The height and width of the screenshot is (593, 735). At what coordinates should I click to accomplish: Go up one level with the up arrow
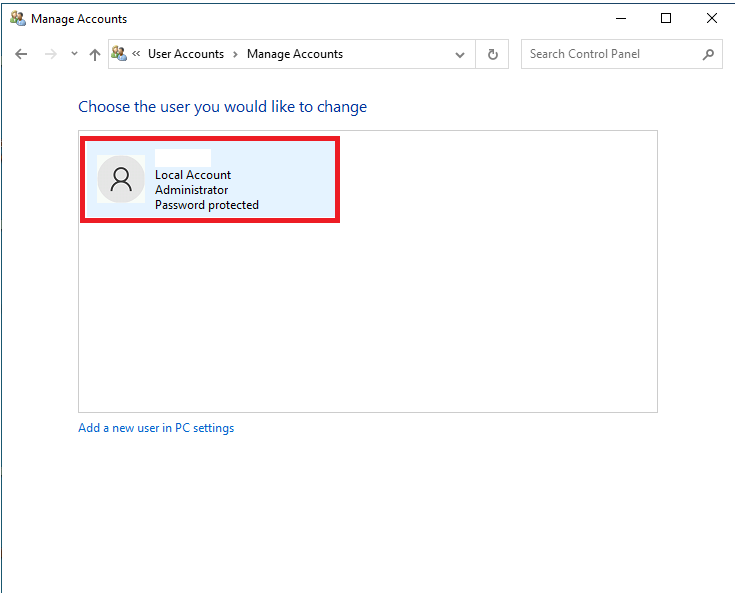(x=95, y=54)
